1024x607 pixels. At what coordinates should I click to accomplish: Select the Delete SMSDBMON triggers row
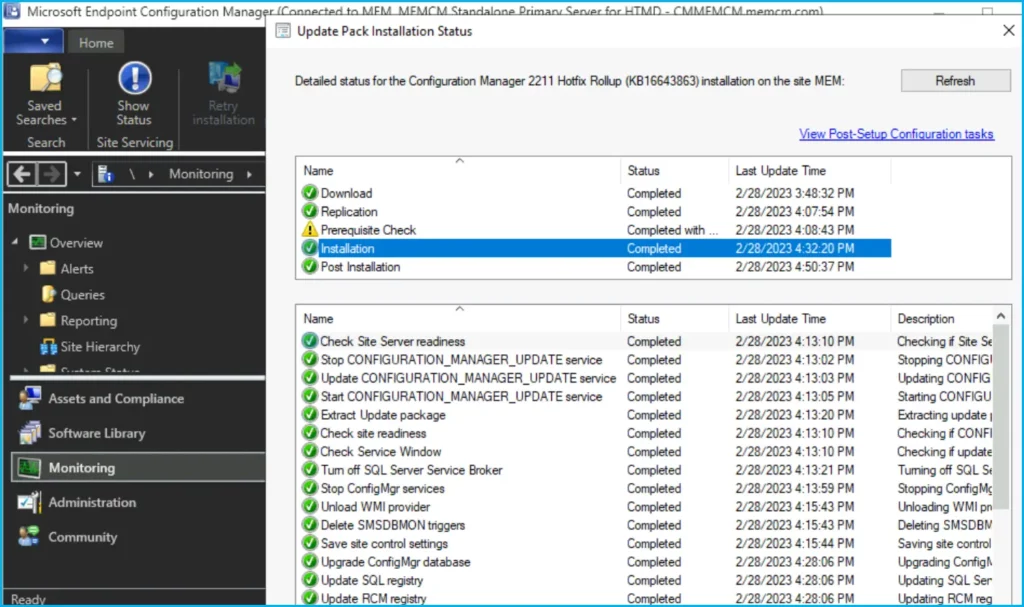coord(646,525)
